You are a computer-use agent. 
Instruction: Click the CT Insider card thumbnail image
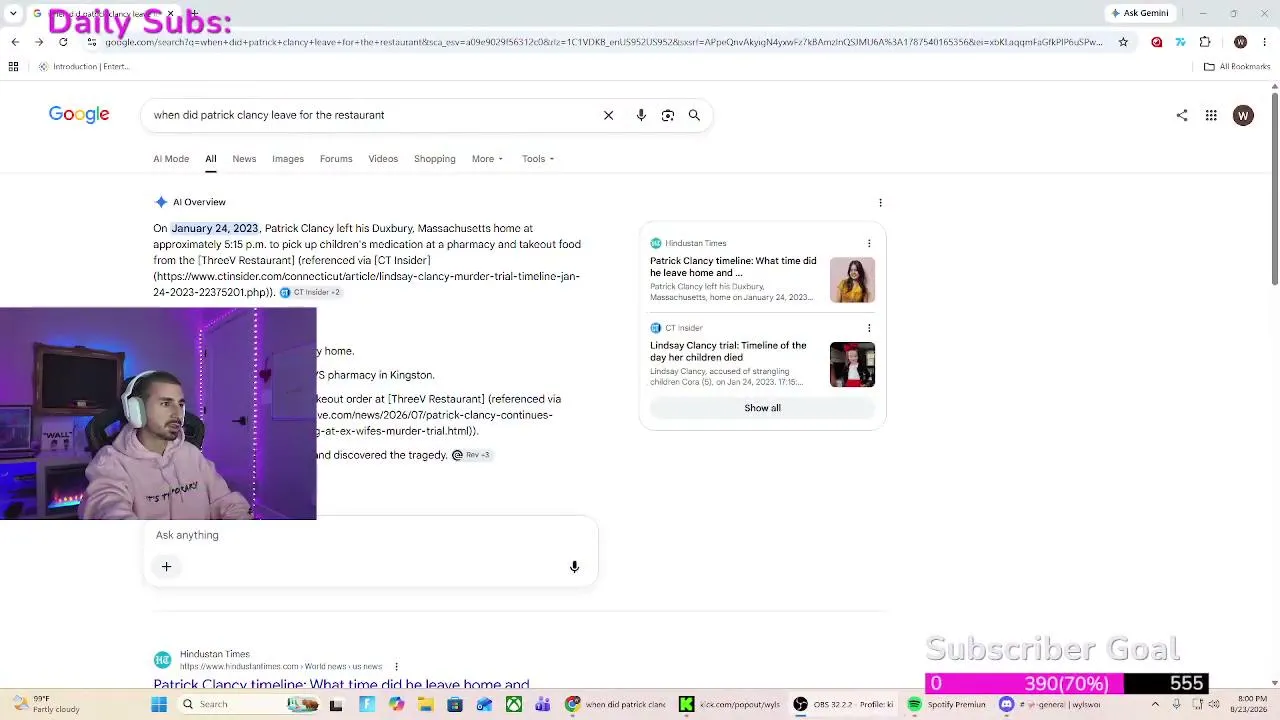852,364
